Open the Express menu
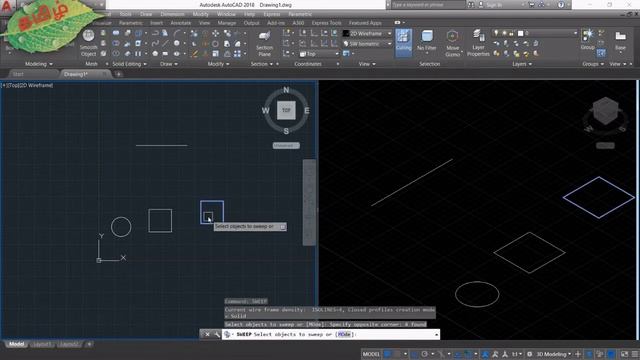The height and width of the screenshot is (360, 640). point(271,14)
